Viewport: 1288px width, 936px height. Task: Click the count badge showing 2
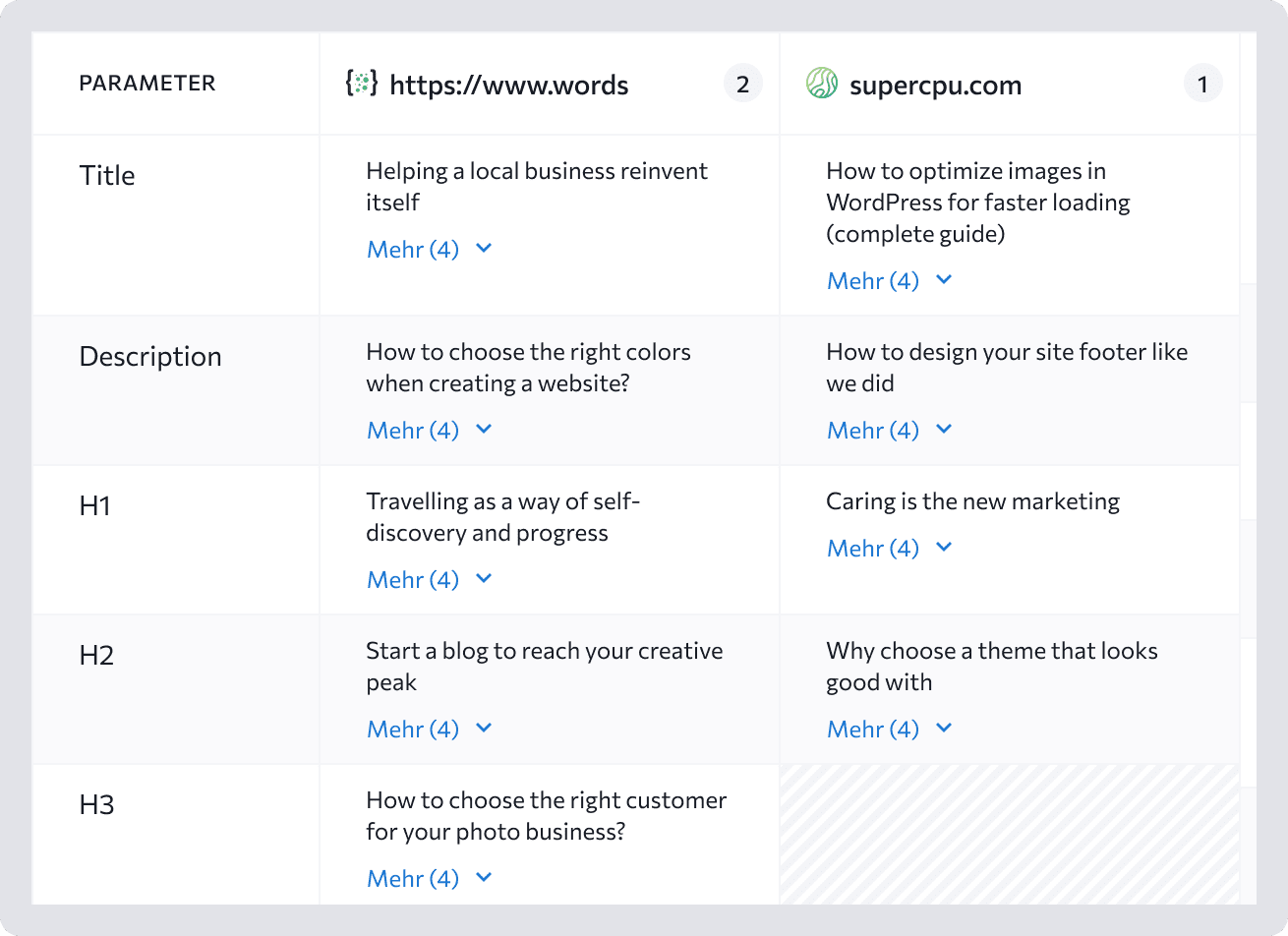click(x=743, y=84)
